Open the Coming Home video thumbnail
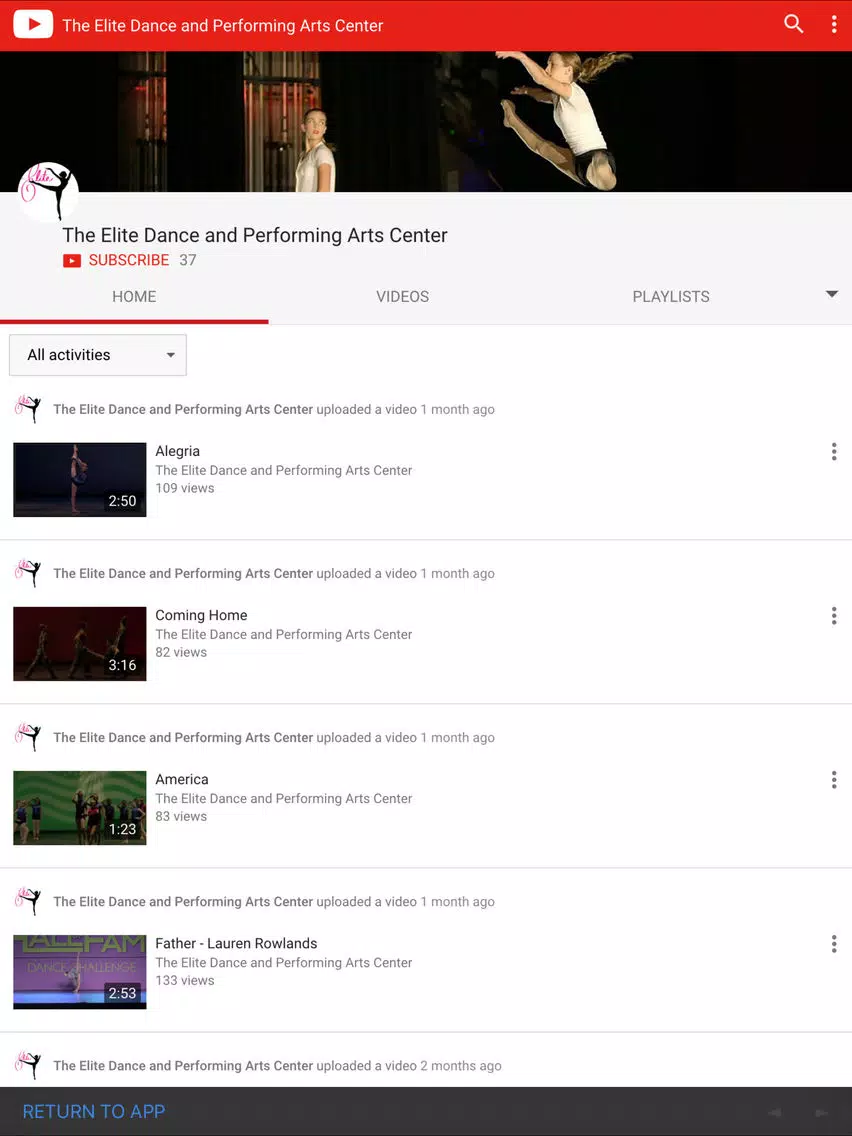Image resolution: width=852 pixels, height=1136 pixels. [80, 643]
